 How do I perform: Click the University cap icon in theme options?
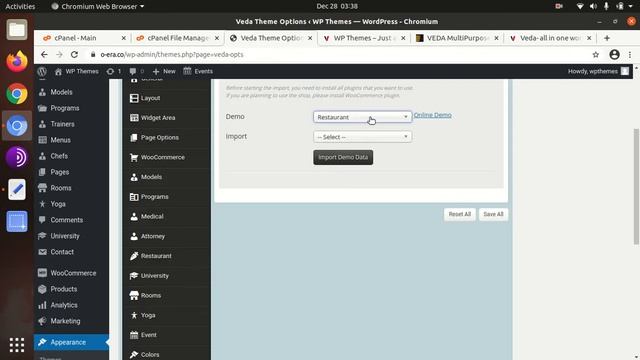pyautogui.click(x=134, y=276)
